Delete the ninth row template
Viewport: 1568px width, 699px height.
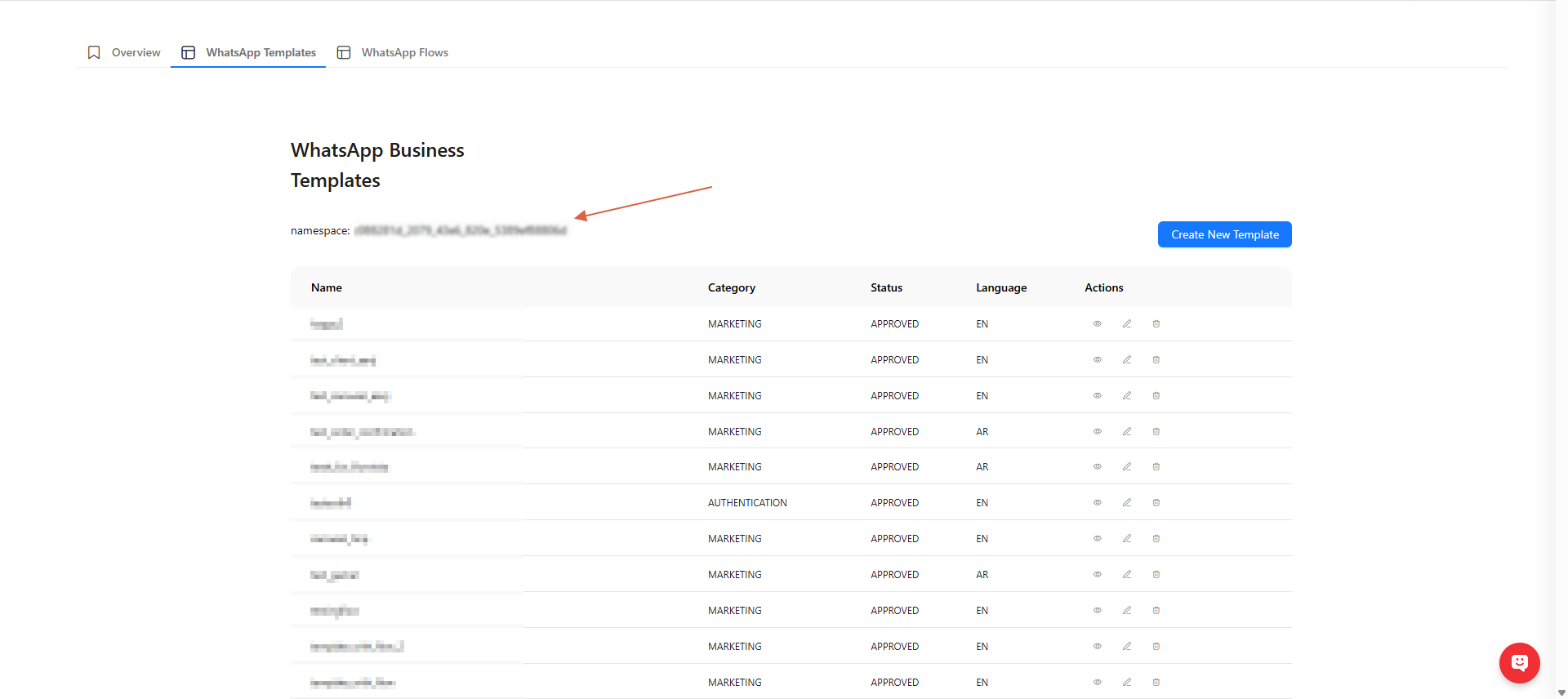1156,611
